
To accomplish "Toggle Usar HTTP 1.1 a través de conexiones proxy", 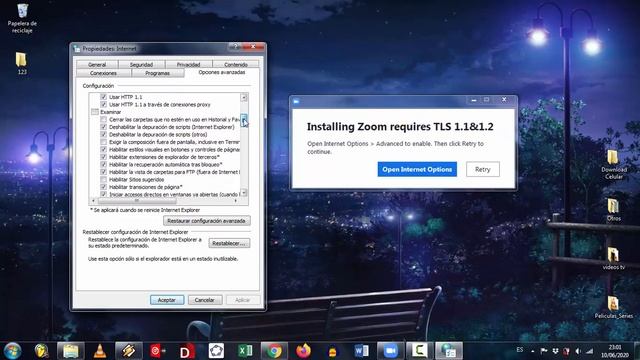I will click(104, 104).
